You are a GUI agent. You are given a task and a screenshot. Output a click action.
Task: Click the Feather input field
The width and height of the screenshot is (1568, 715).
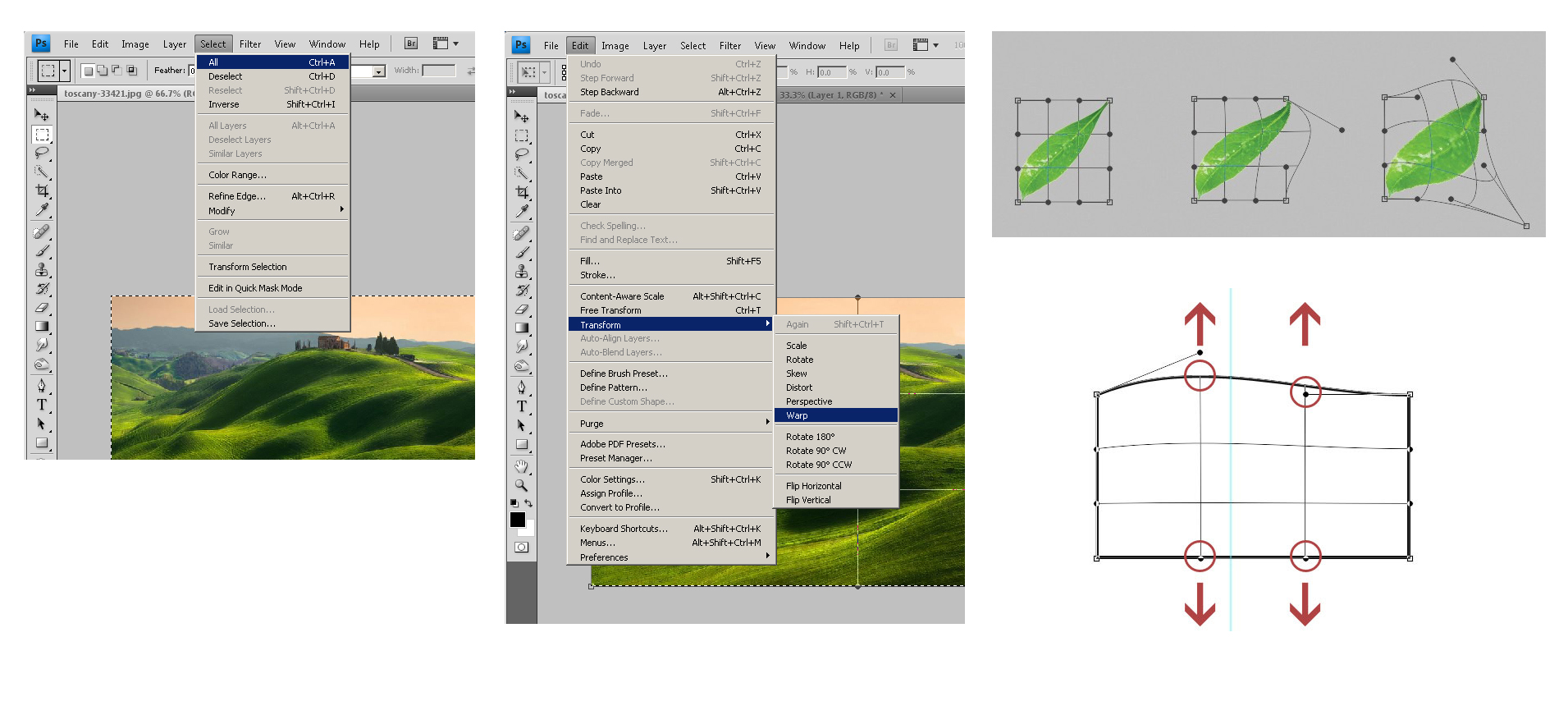coord(193,71)
